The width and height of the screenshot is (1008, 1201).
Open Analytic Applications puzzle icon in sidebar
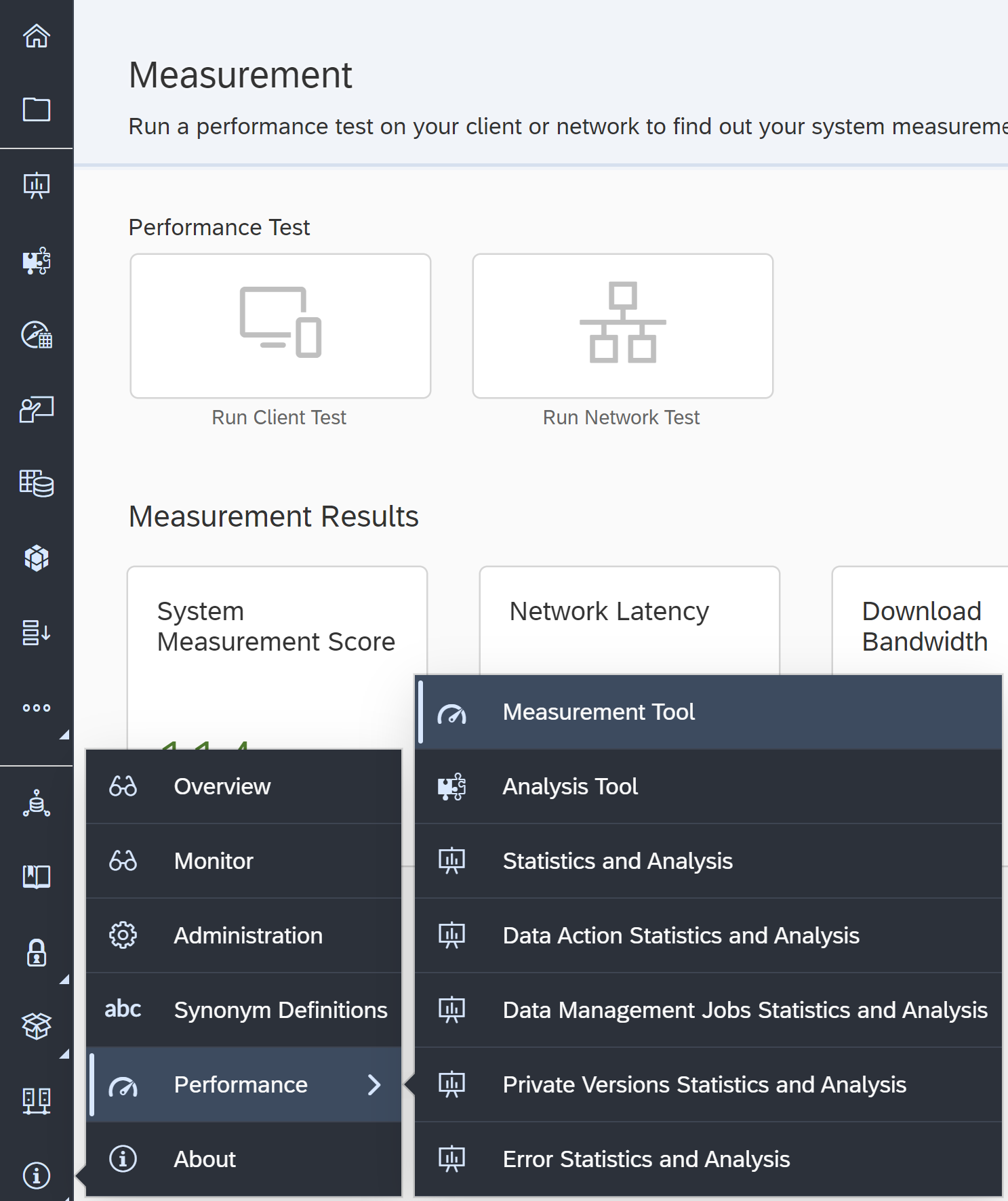(37, 260)
